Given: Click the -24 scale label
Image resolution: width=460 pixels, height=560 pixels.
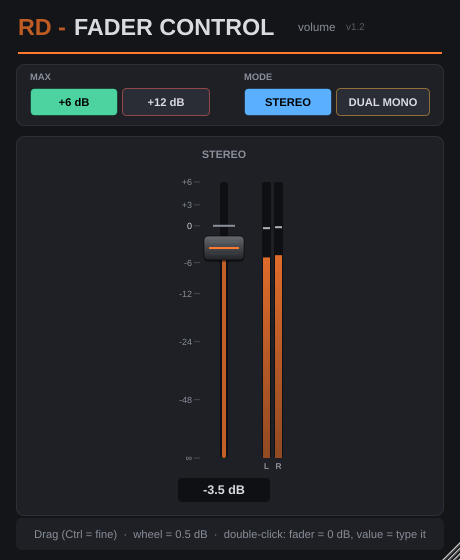Looking at the screenshot, I should [x=185, y=342].
